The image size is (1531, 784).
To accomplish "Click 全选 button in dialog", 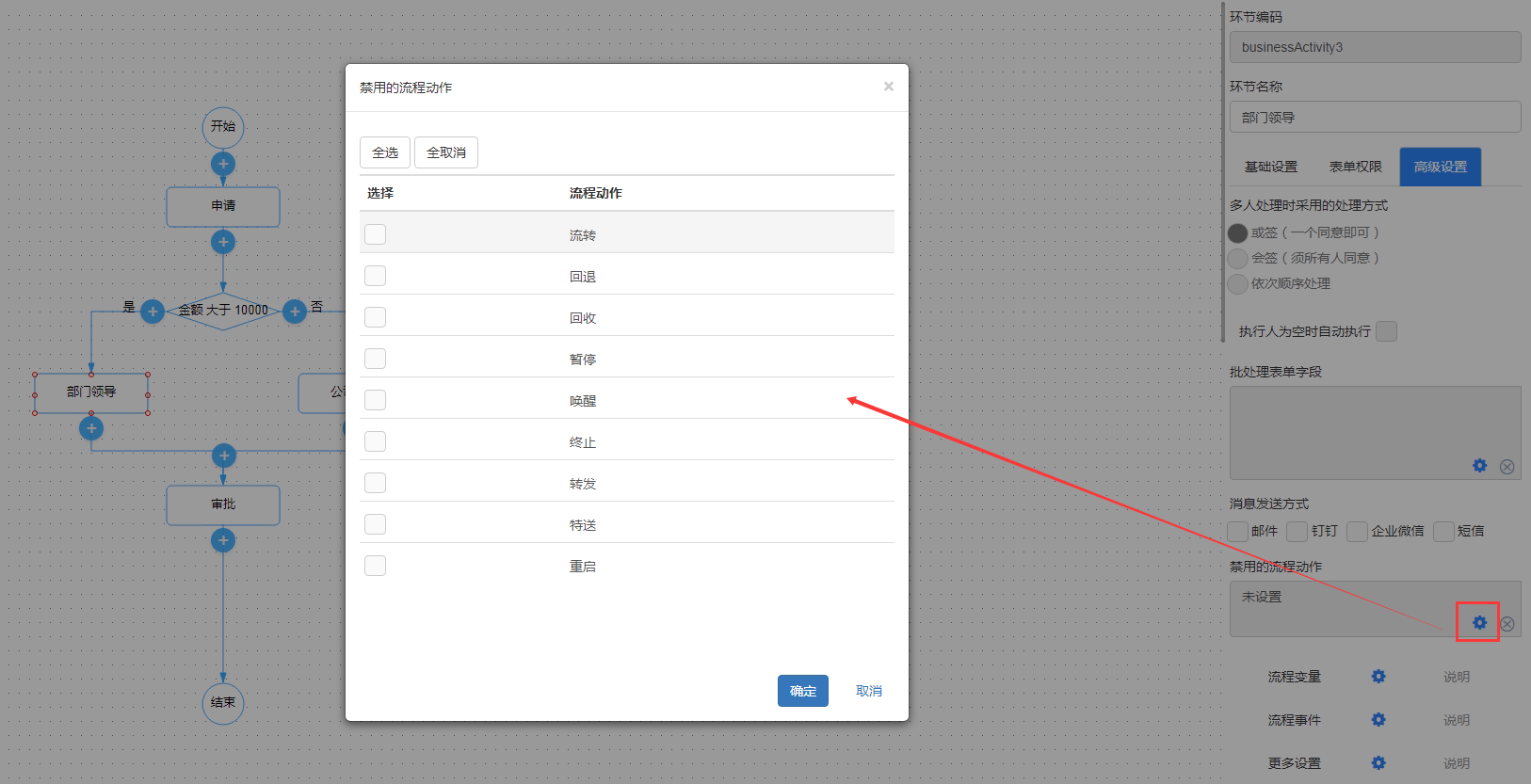I will [x=385, y=152].
